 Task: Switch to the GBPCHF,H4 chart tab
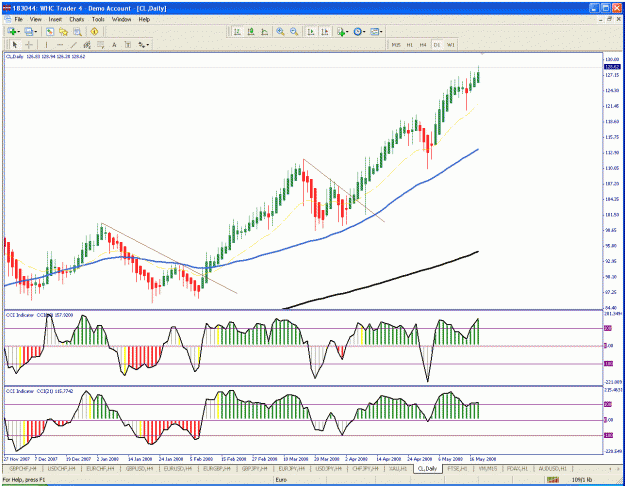(x=22, y=468)
